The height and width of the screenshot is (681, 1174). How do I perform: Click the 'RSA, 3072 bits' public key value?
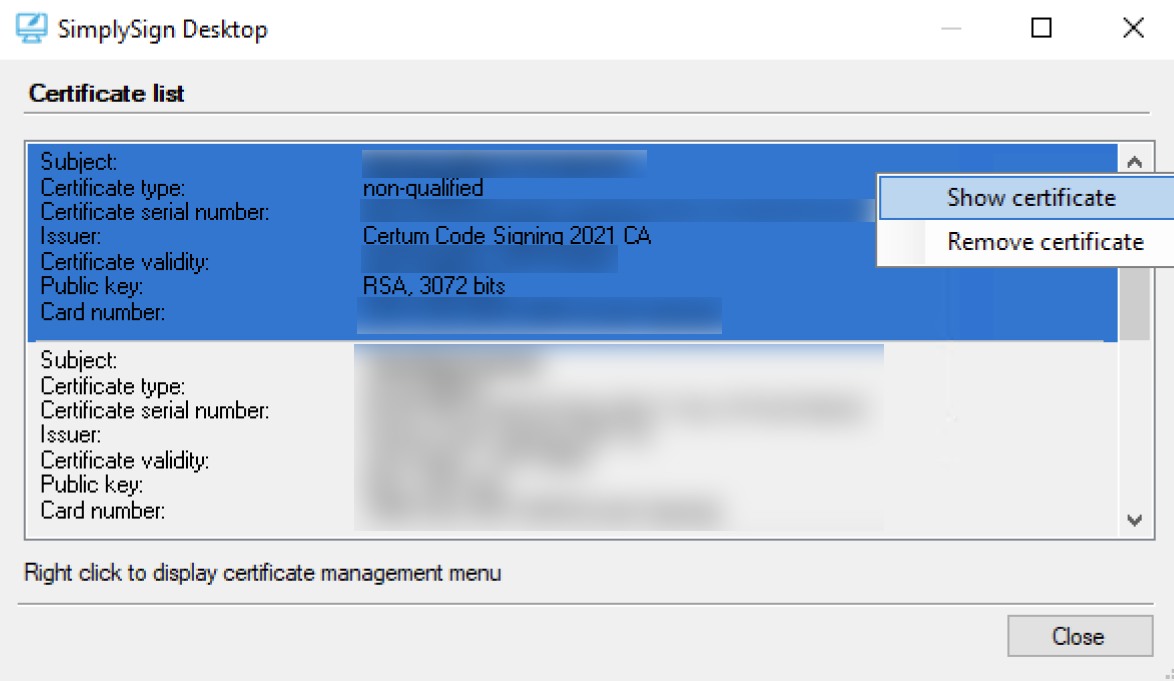point(434,286)
